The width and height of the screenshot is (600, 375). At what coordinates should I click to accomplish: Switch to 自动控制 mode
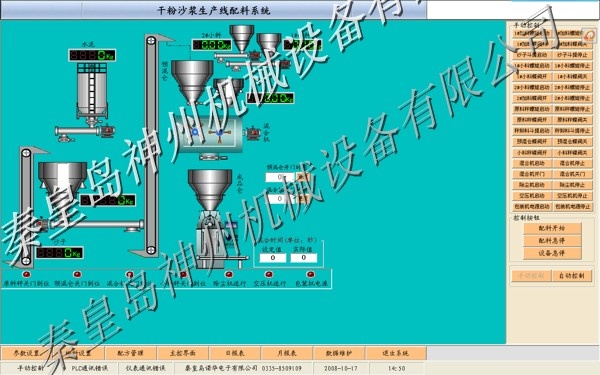coord(572,276)
